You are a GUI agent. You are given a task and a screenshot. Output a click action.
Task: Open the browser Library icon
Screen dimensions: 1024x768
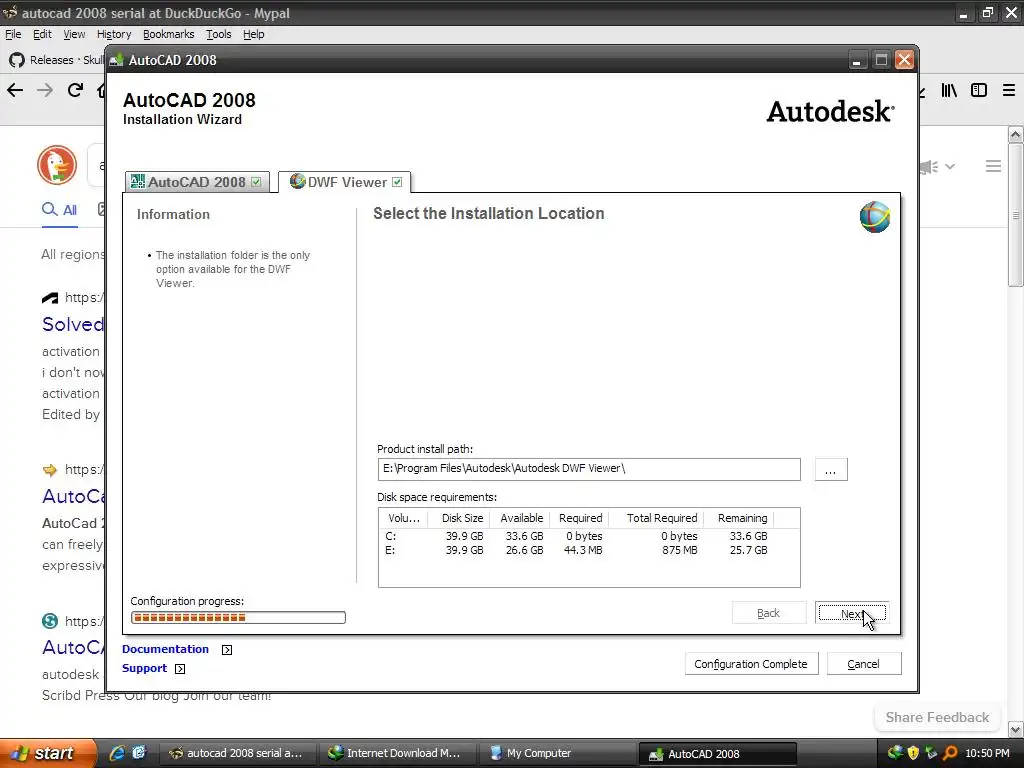(949, 90)
